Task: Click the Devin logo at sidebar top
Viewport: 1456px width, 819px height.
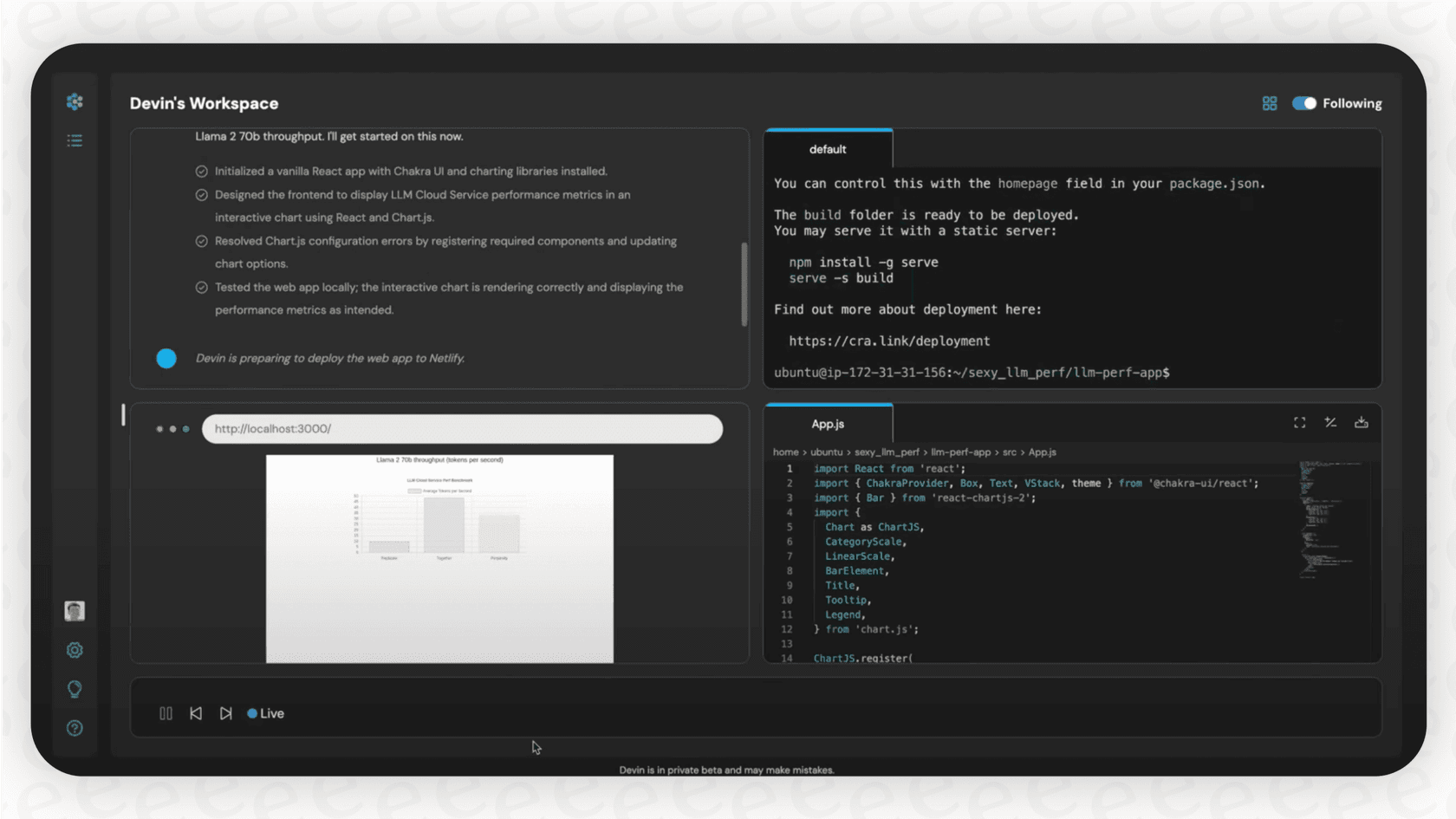Action: point(75,101)
